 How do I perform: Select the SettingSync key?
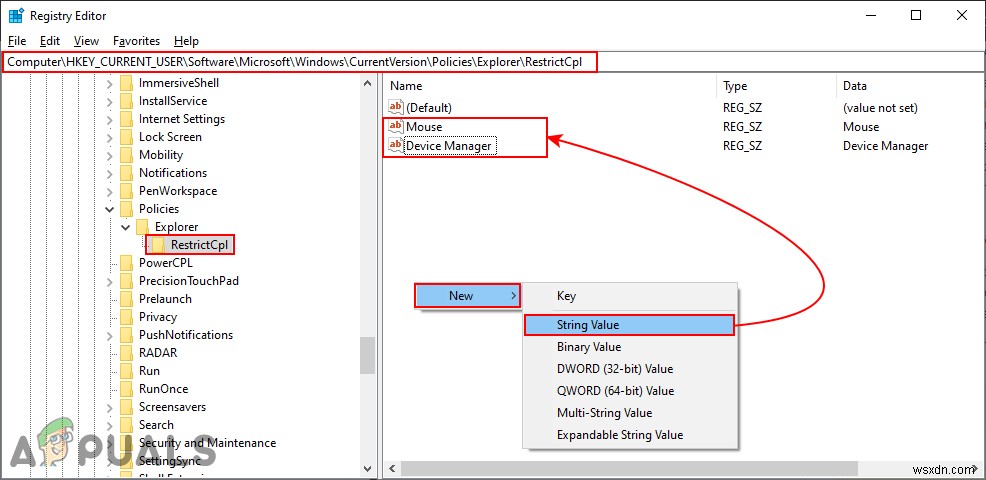170,461
